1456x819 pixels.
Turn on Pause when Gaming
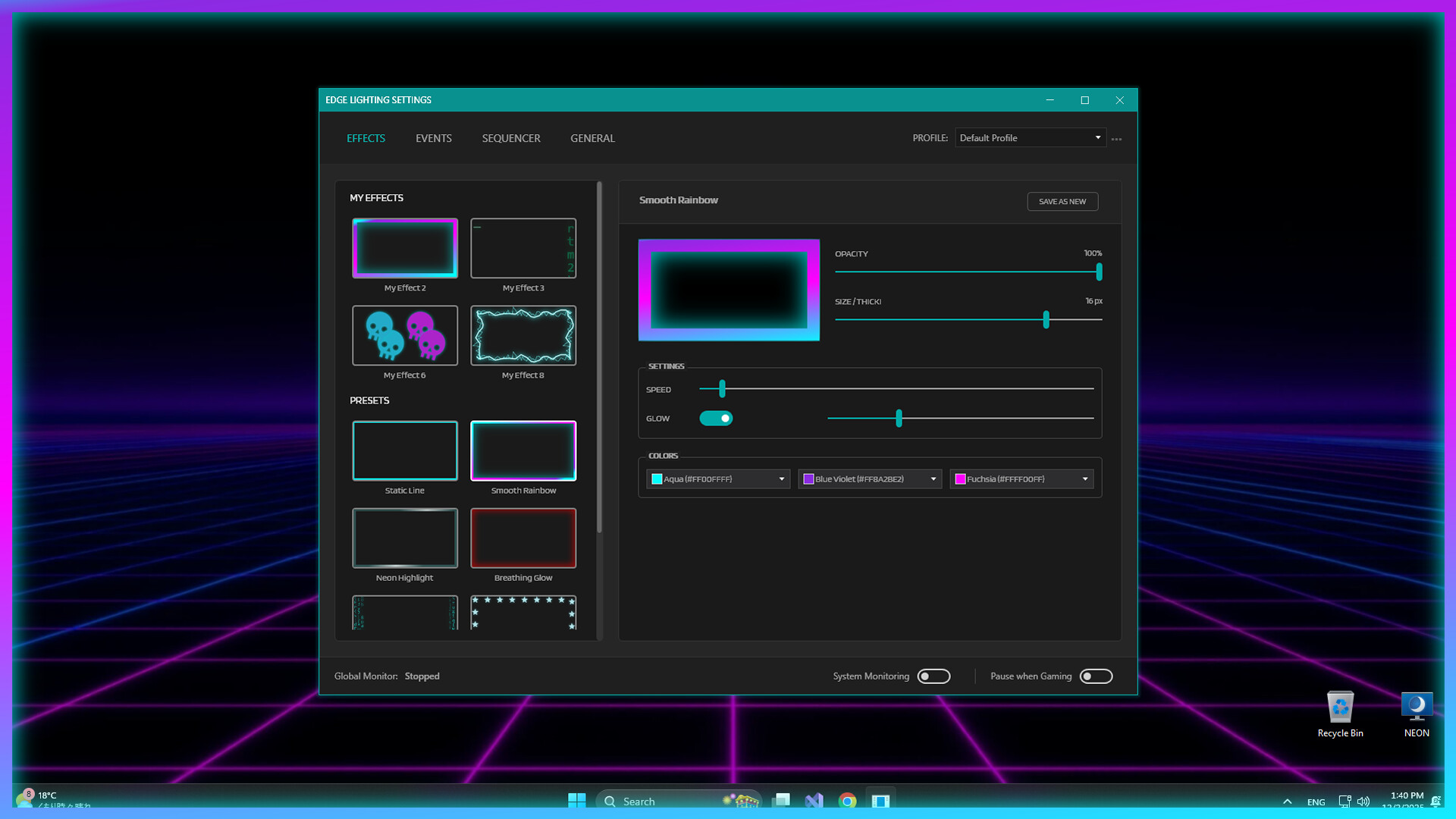pos(1096,676)
